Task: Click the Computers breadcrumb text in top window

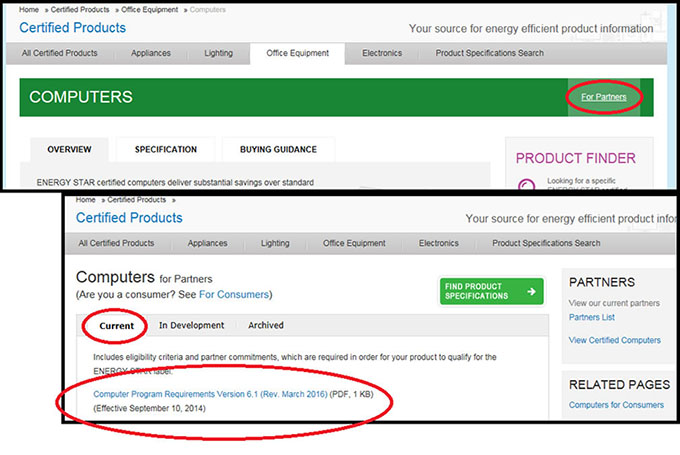Action: coord(207,10)
